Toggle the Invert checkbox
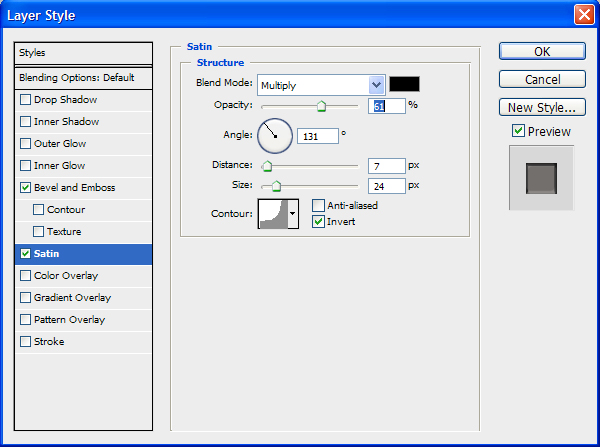 319,221
